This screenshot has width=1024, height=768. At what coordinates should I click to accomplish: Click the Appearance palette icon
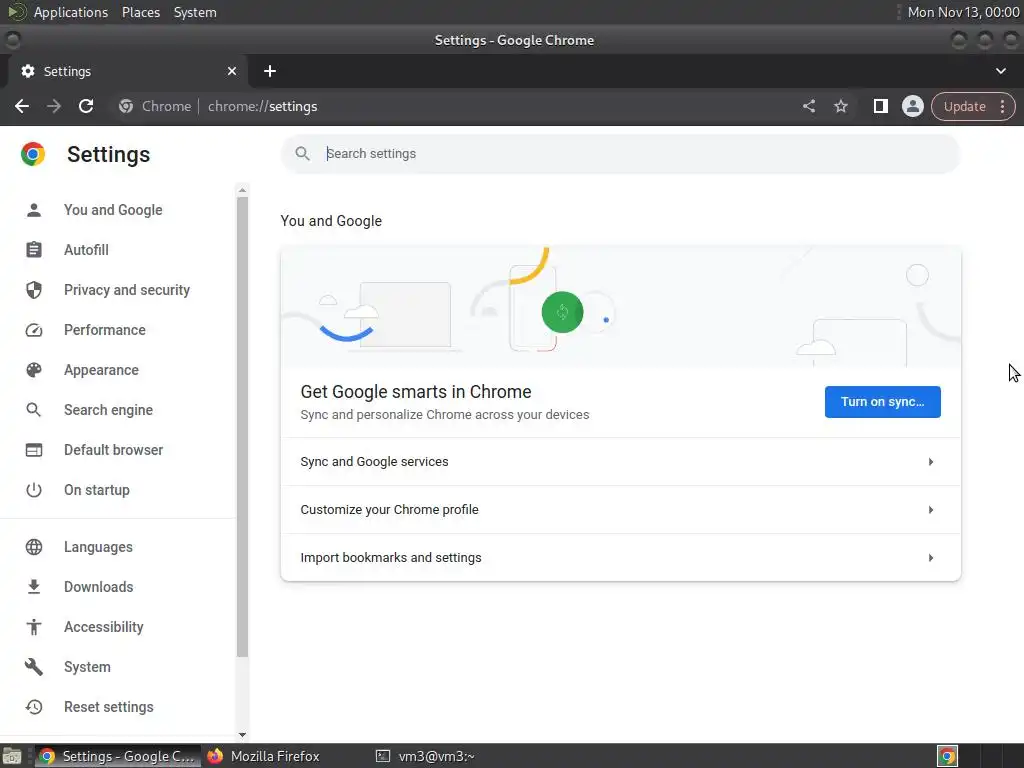[x=34, y=370]
